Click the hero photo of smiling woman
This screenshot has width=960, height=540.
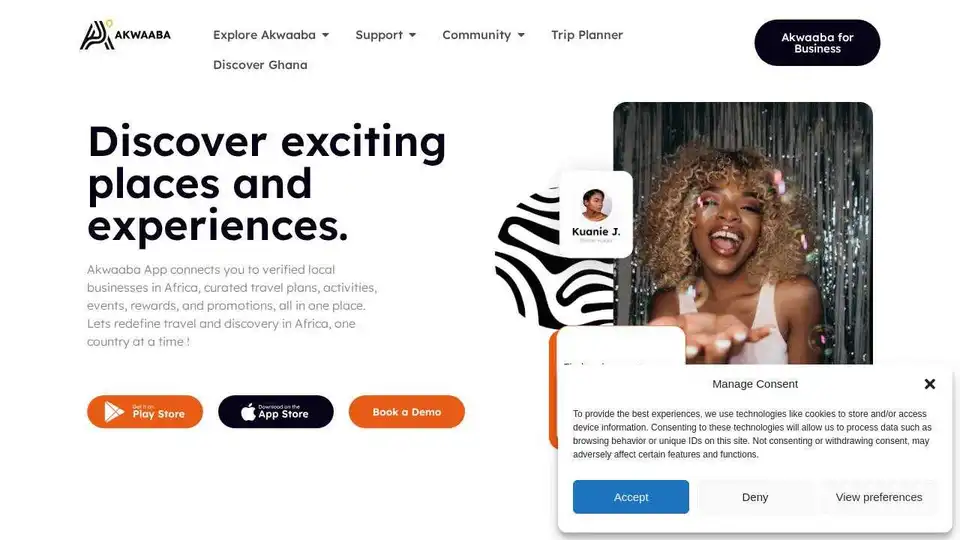(x=743, y=233)
